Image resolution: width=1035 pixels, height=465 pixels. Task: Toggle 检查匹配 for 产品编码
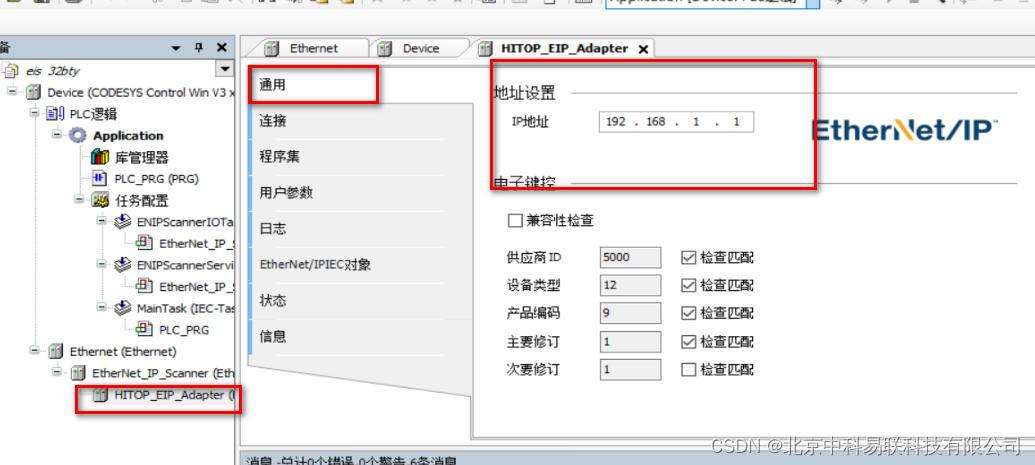click(688, 313)
